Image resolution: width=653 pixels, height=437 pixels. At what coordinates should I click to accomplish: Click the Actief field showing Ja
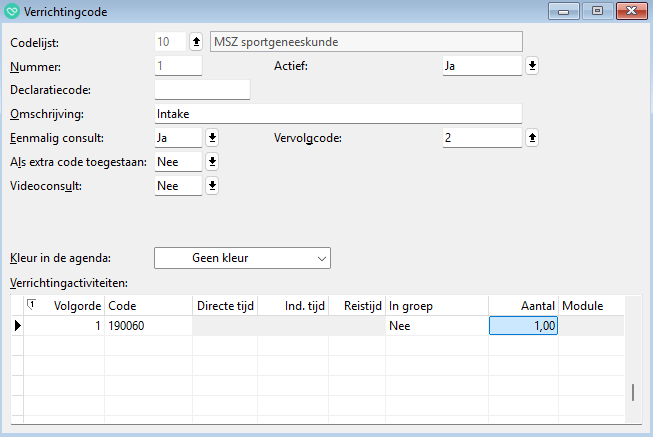tap(482, 66)
